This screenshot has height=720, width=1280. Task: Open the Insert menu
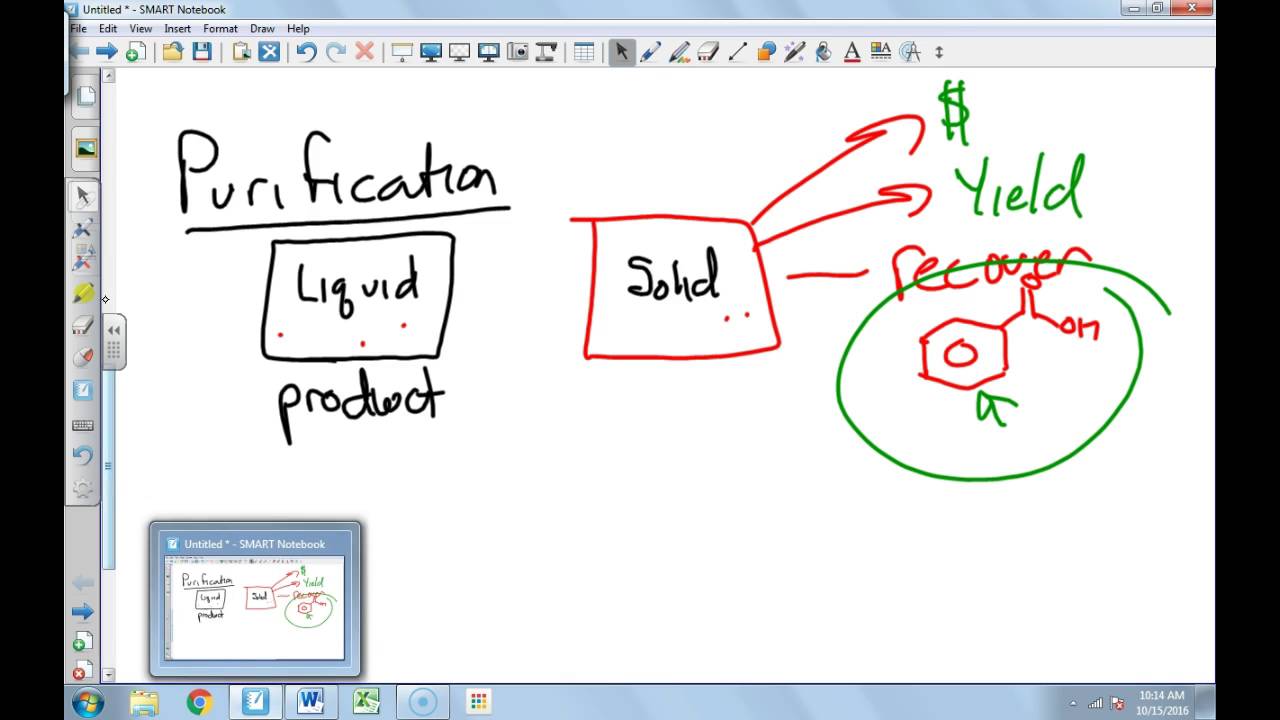tap(178, 29)
